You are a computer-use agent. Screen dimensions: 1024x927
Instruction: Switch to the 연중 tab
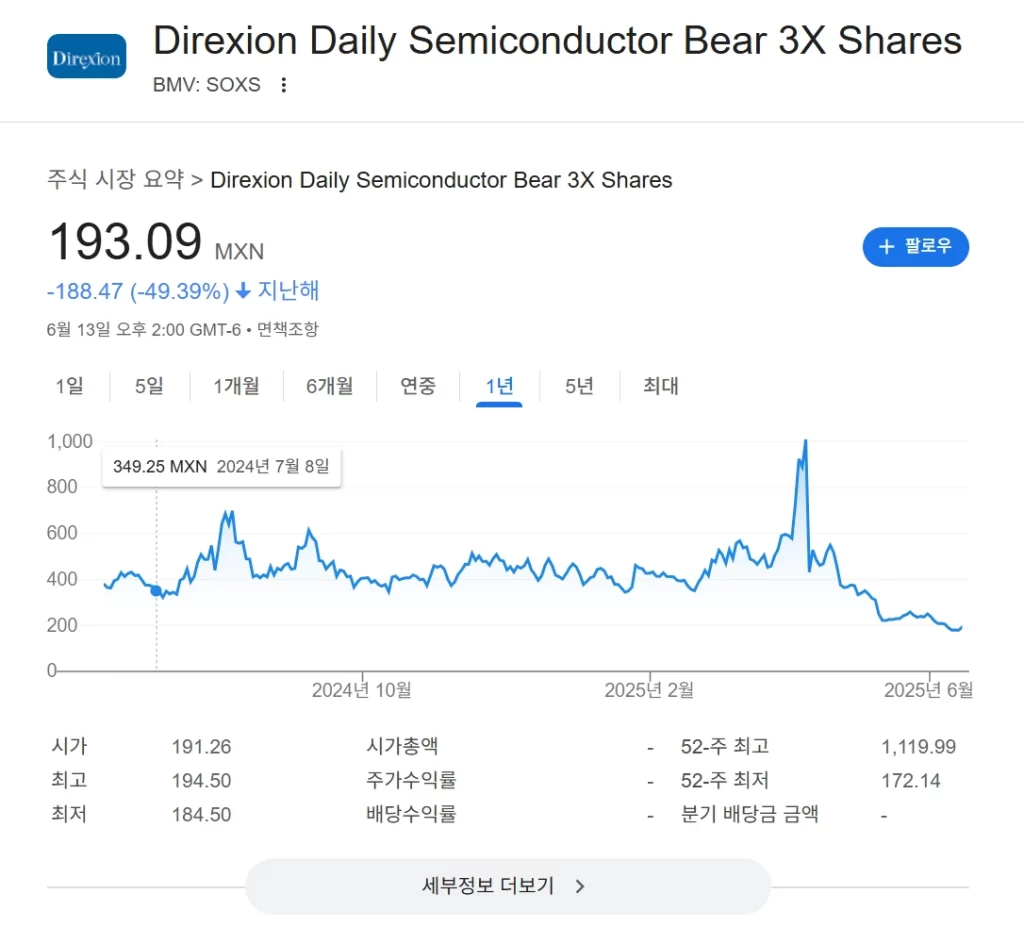tap(418, 386)
